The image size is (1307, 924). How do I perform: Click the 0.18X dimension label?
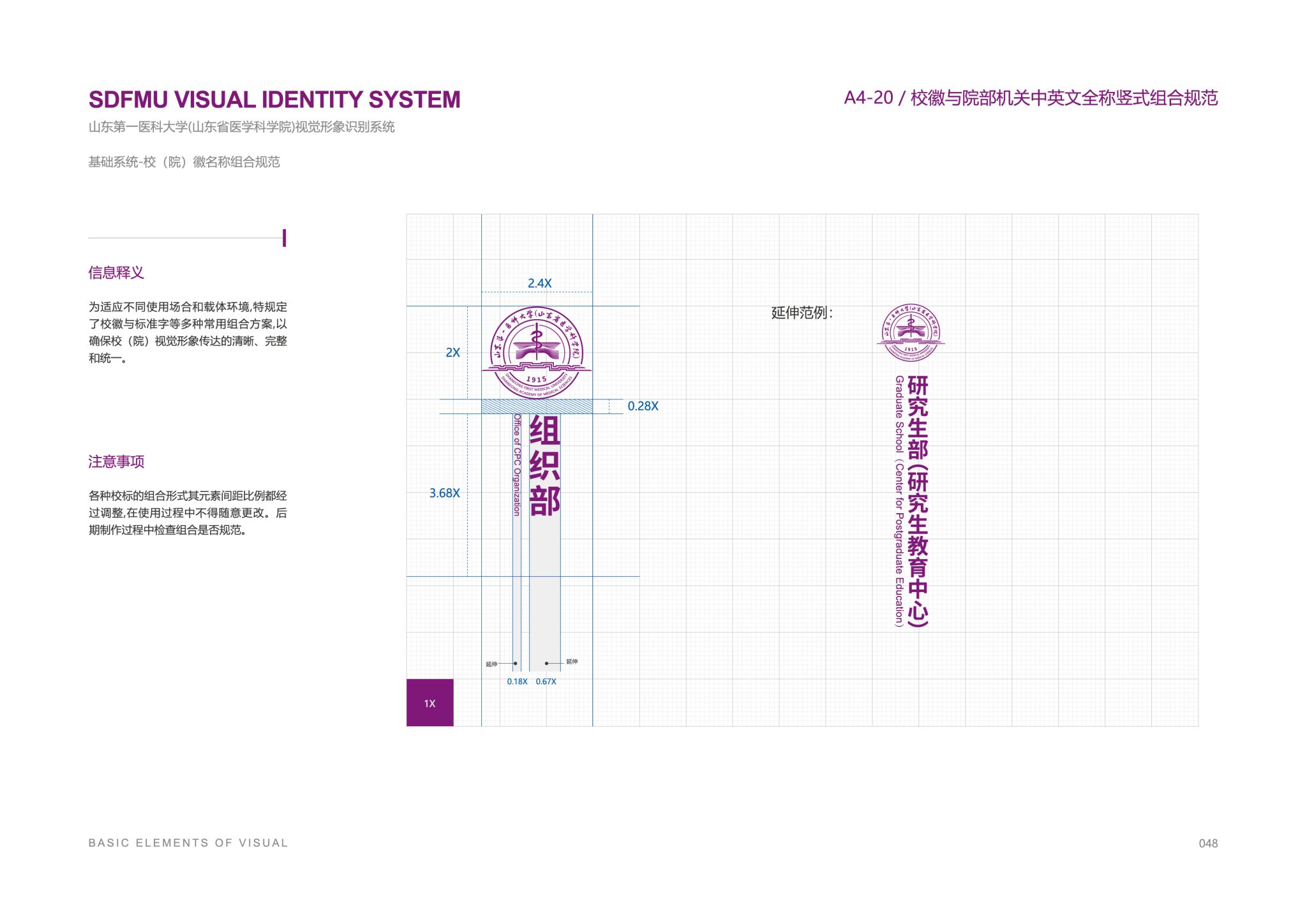click(x=517, y=682)
